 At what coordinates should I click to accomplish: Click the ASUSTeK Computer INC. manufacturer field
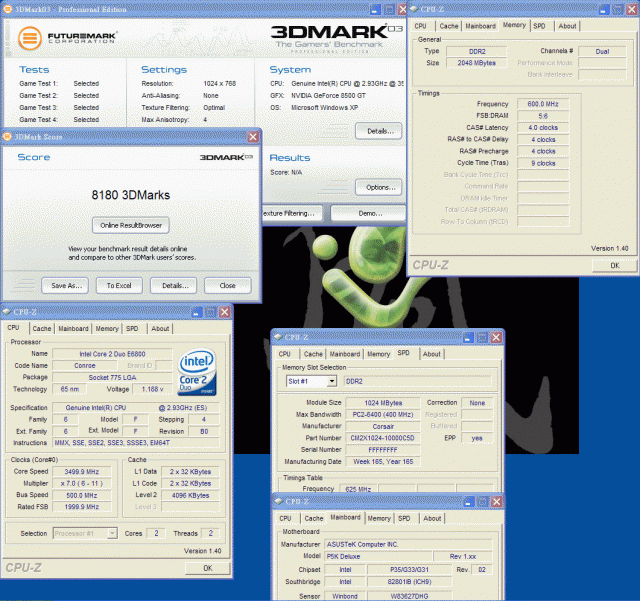coord(409,544)
